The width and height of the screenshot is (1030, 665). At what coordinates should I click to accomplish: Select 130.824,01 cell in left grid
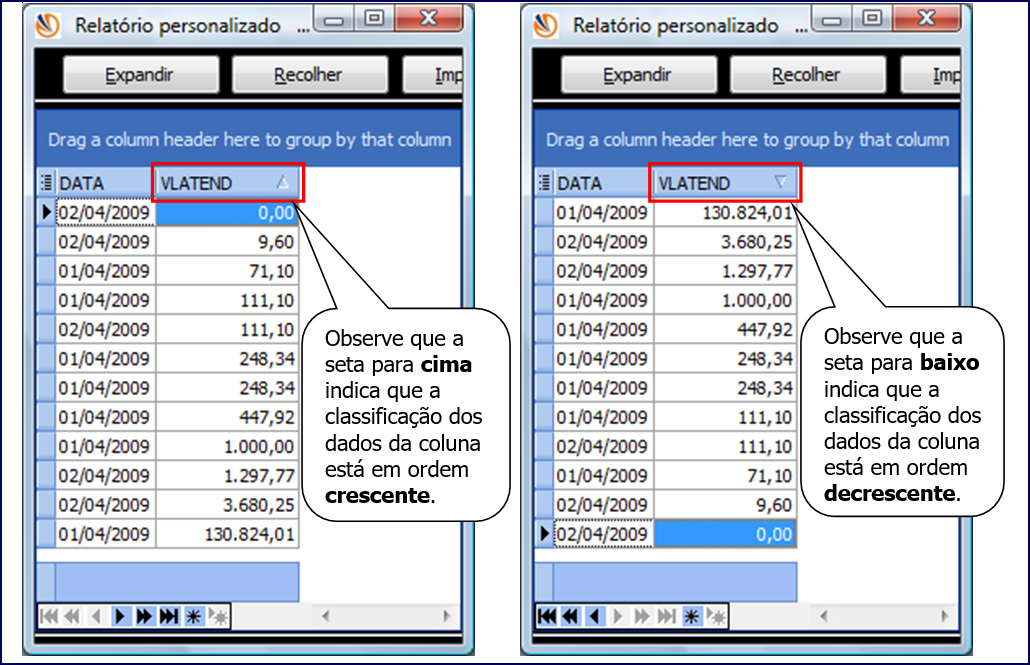(x=227, y=534)
